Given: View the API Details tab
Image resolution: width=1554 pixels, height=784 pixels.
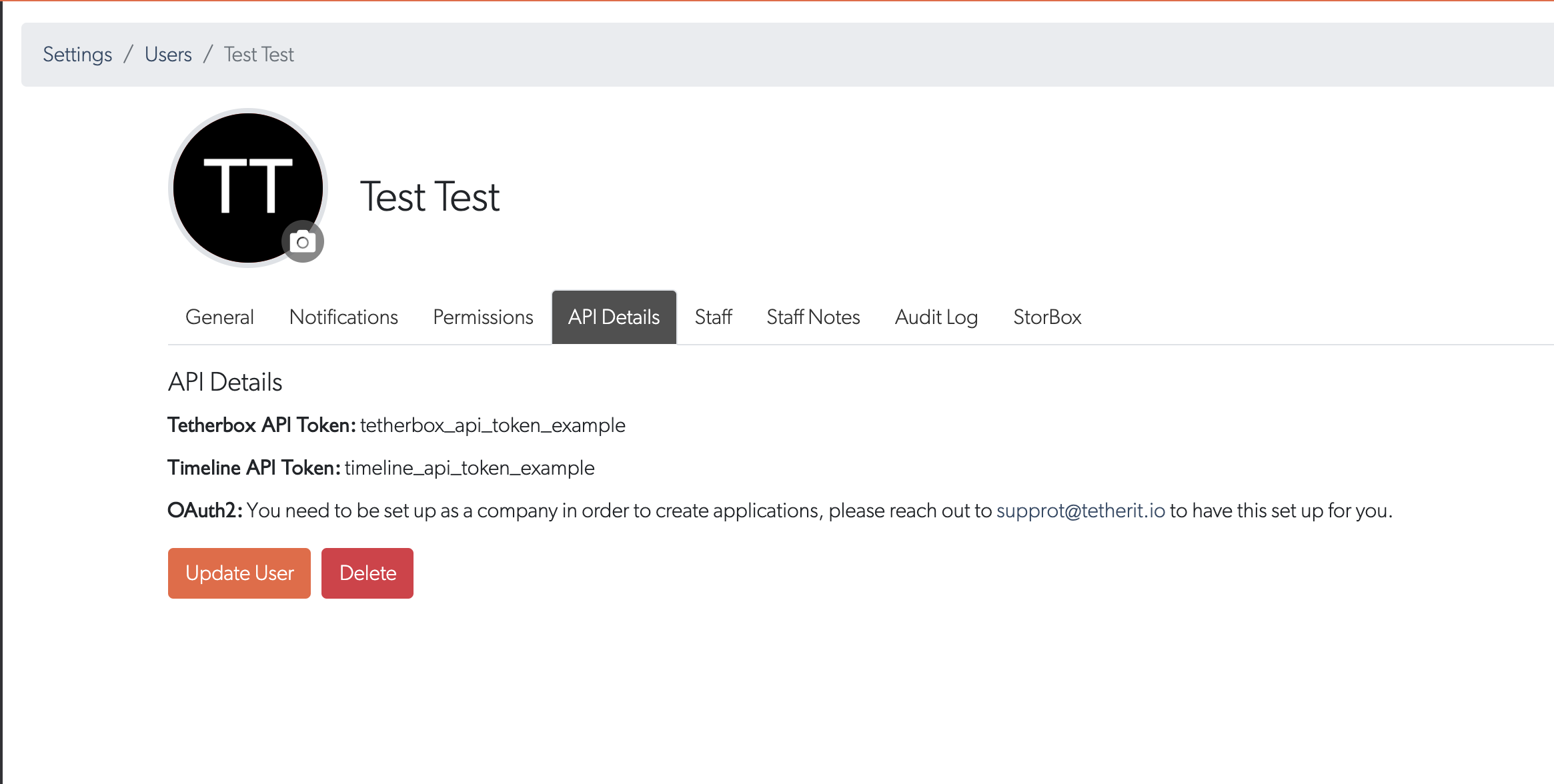Looking at the screenshot, I should [613, 317].
